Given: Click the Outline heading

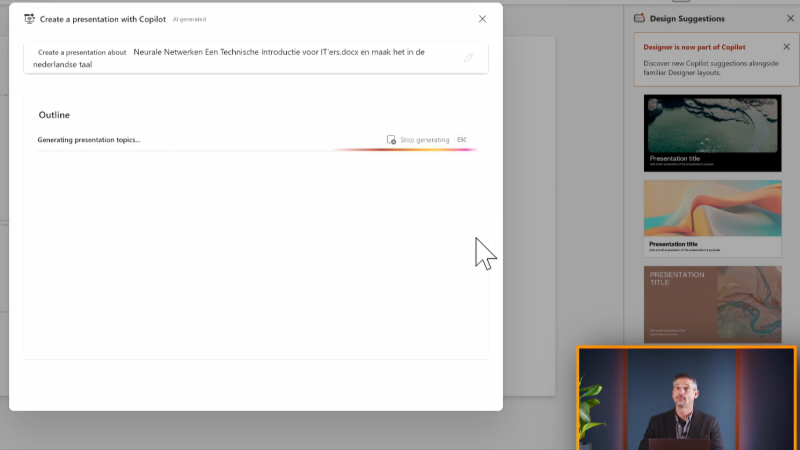Looking at the screenshot, I should click(x=54, y=115).
